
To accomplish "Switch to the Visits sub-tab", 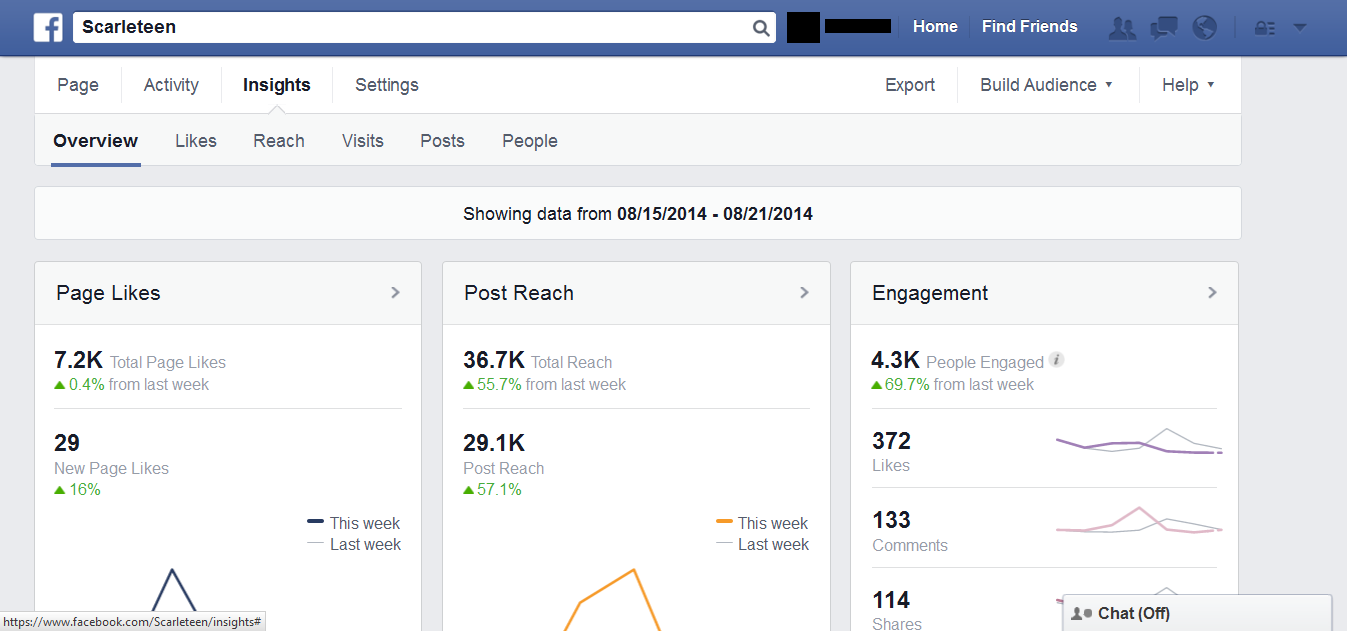I will pyautogui.click(x=363, y=141).
